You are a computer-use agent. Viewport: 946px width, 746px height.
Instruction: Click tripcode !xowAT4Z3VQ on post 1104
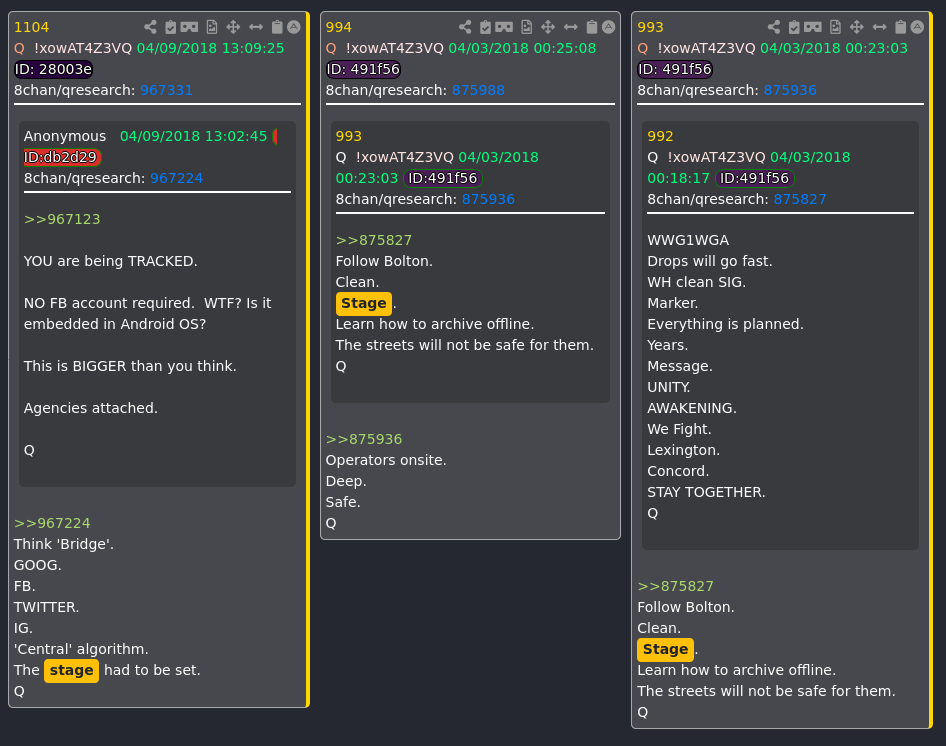(x=83, y=48)
